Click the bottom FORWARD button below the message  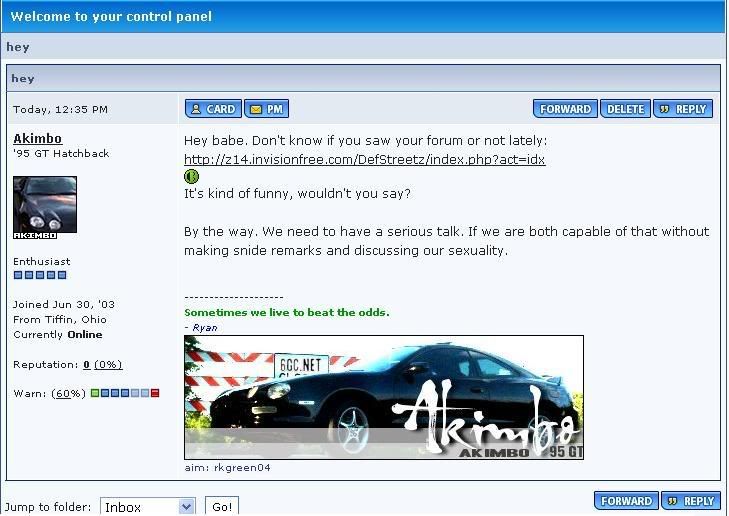[x=626, y=501]
